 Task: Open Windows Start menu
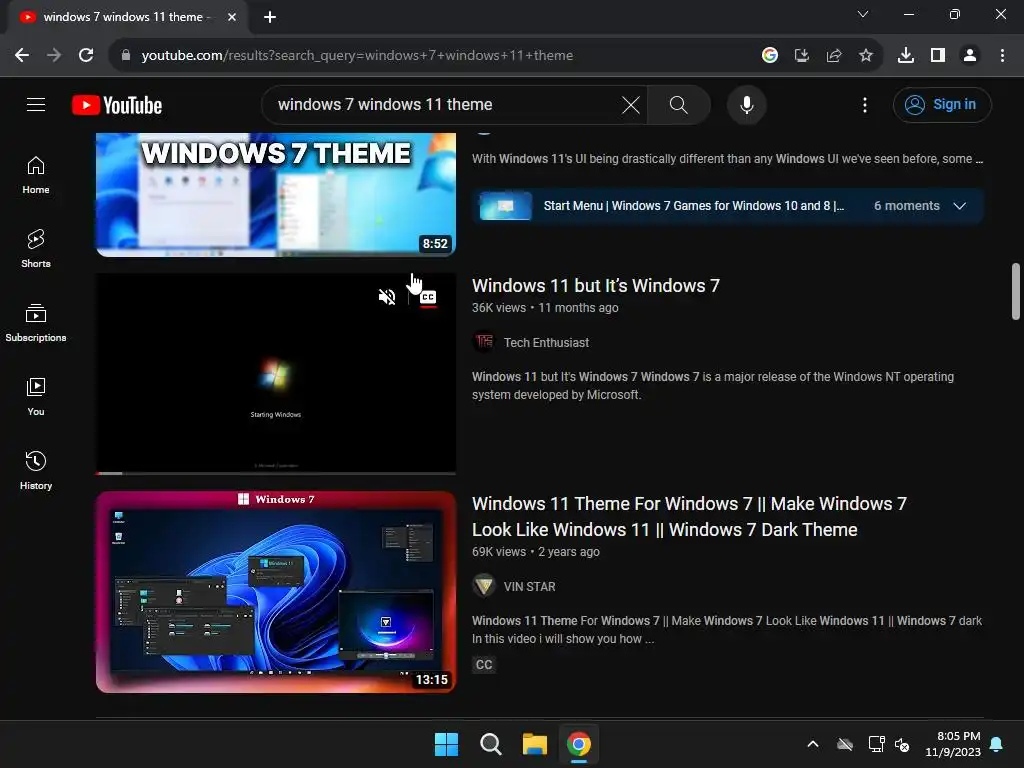[x=447, y=744]
